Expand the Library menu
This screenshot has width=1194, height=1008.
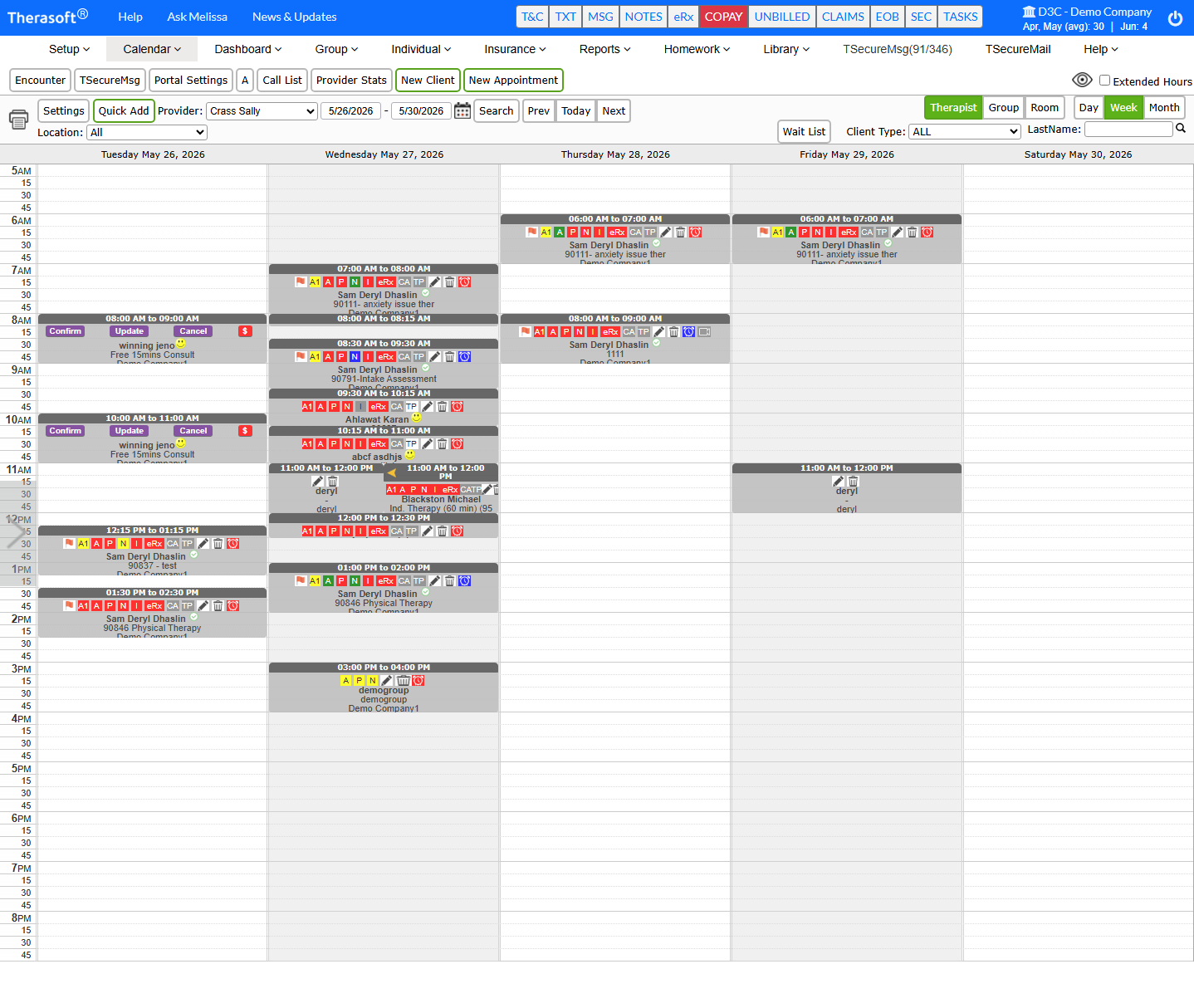[786, 49]
